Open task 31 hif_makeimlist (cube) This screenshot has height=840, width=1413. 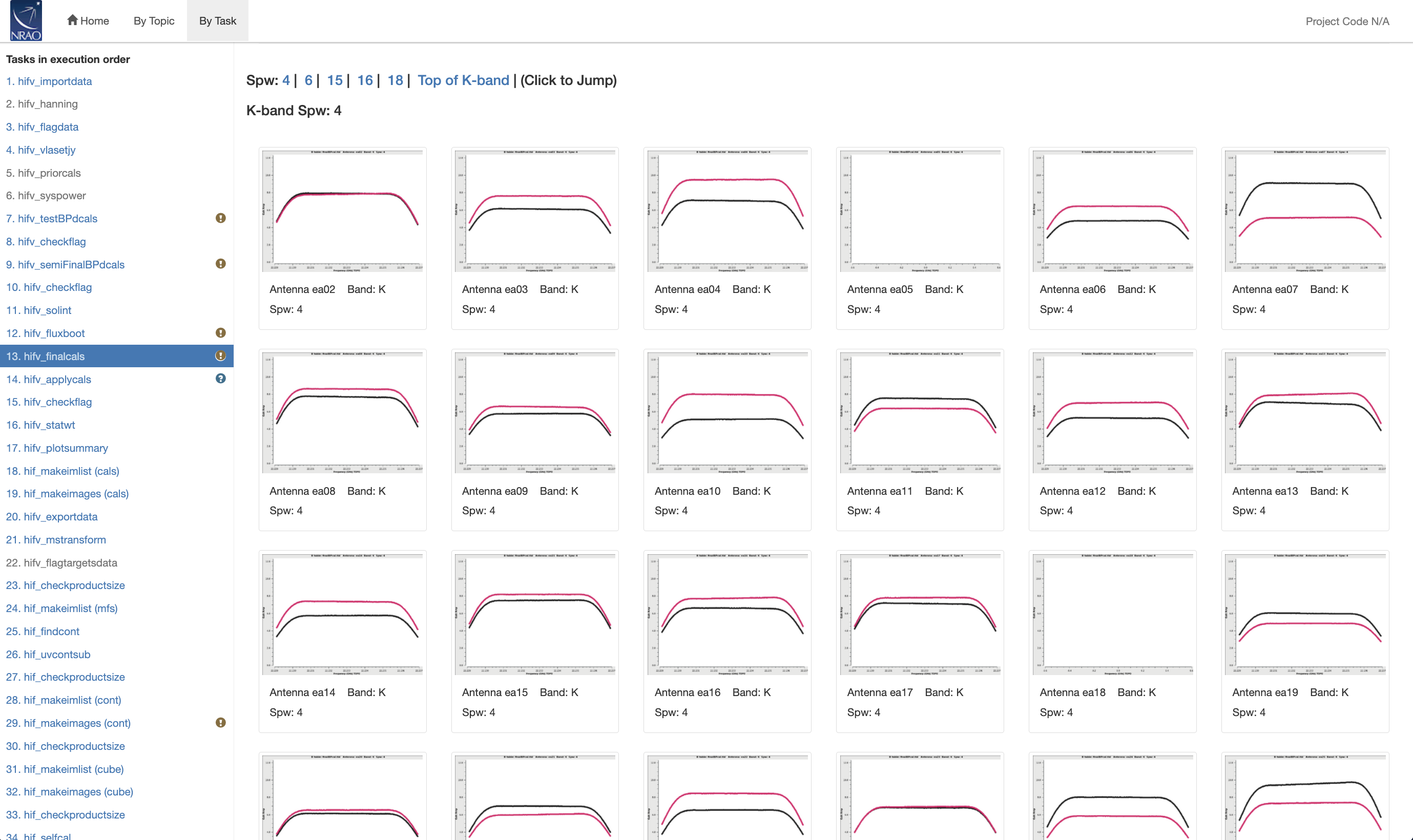coord(65,769)
